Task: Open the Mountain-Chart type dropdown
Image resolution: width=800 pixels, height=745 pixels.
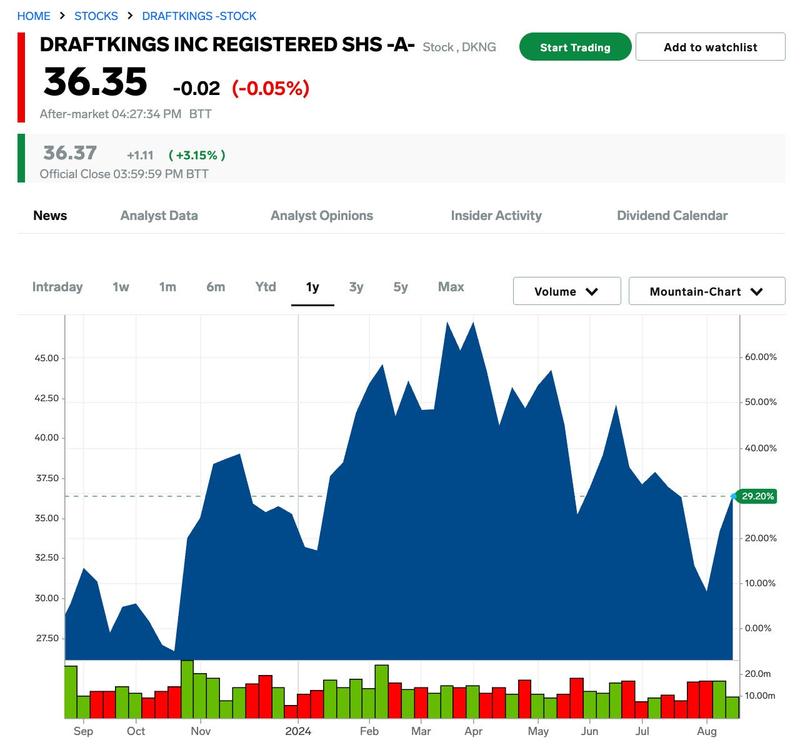Action: (x=706, y=291)
